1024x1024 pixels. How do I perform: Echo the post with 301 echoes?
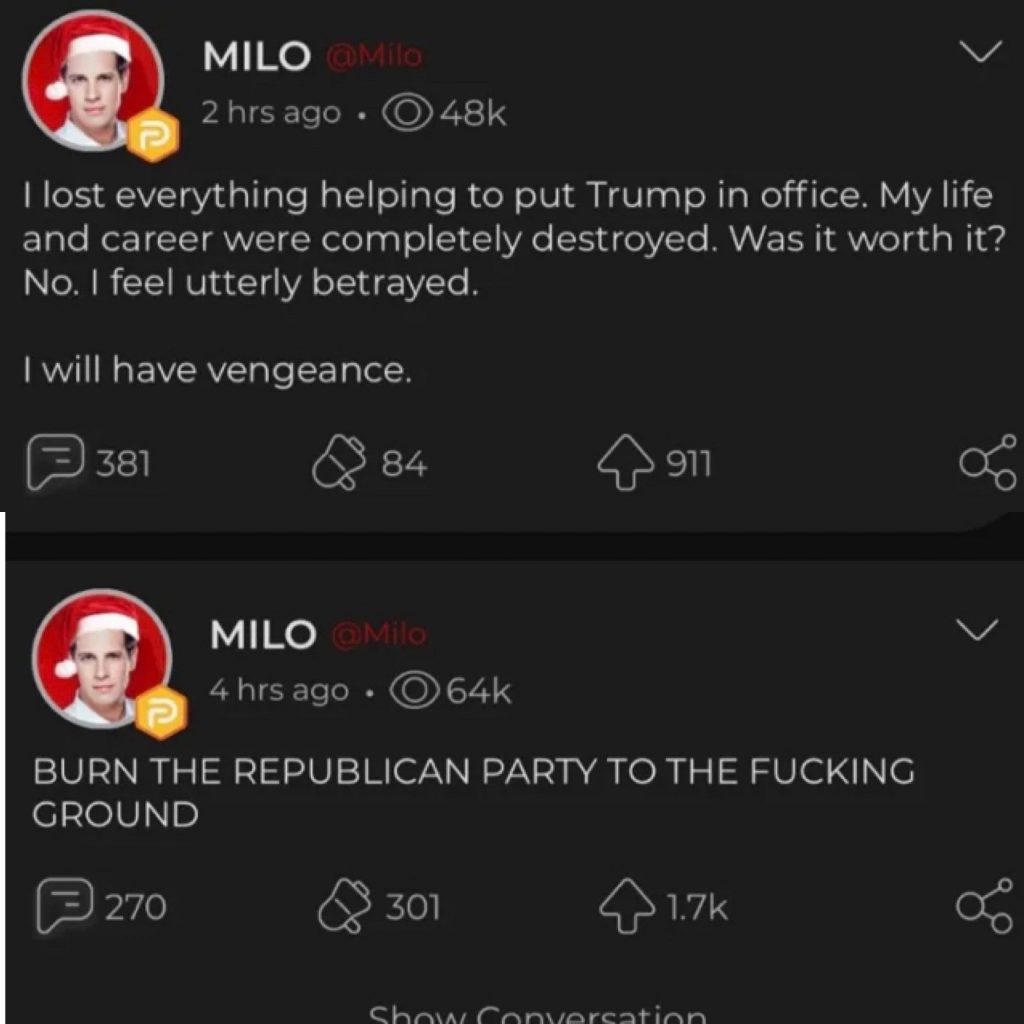click(344, 906)
